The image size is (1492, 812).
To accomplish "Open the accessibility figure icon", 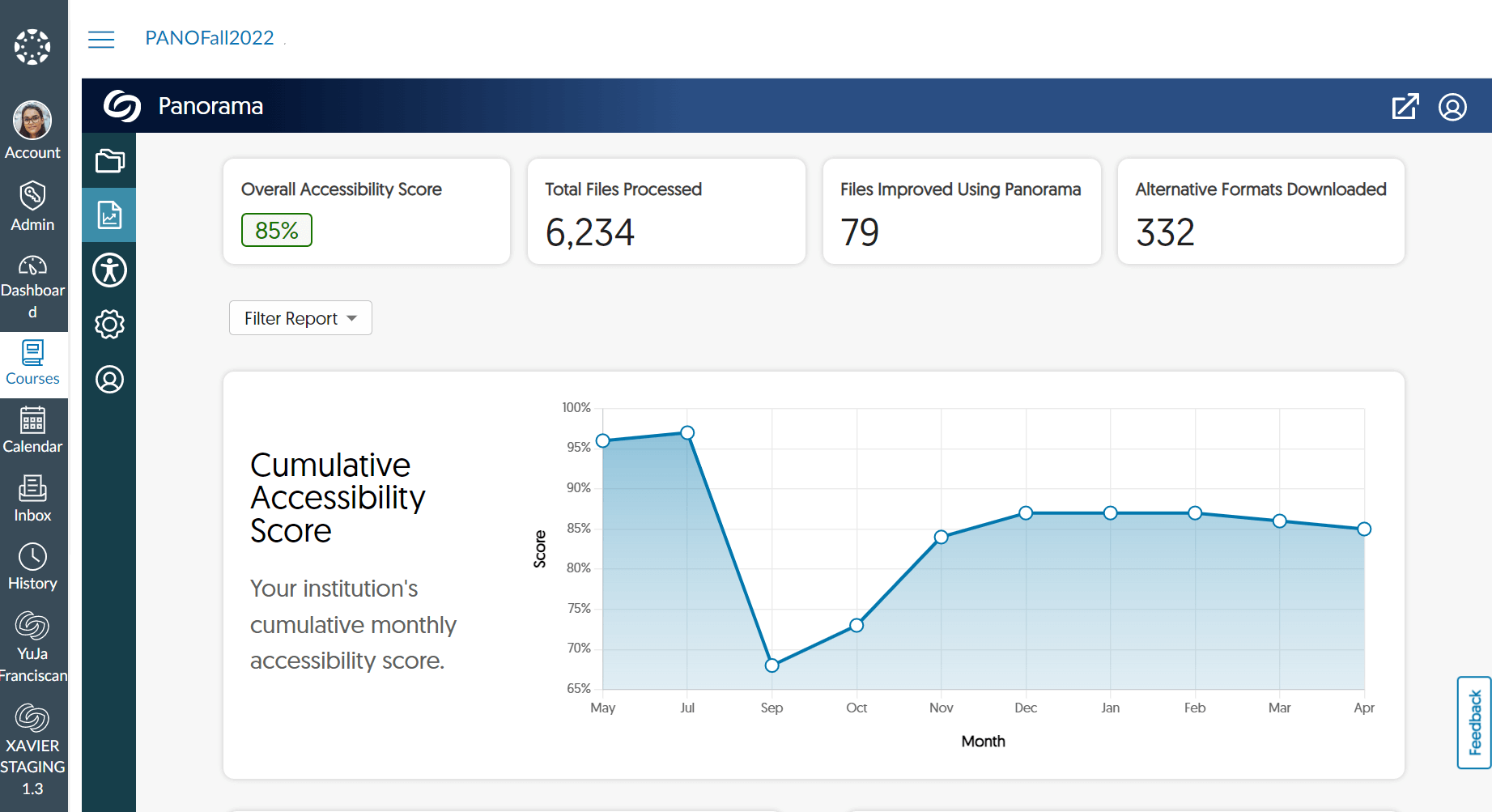I will [109, 270].
